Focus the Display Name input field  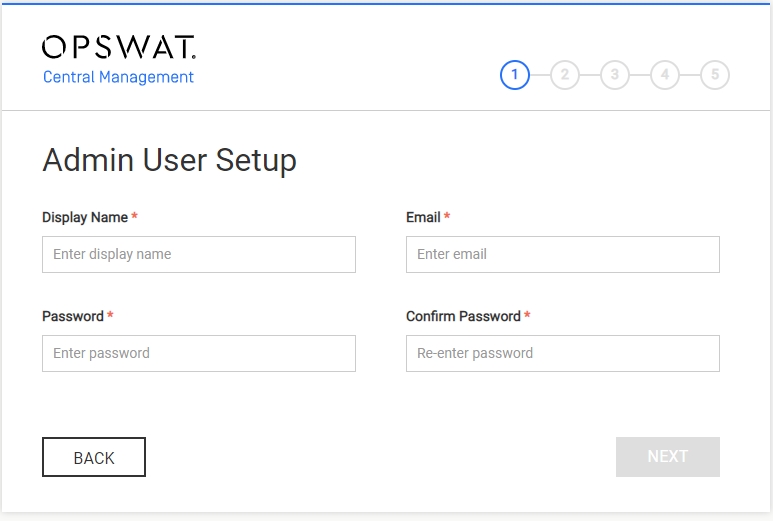point(199,254)
